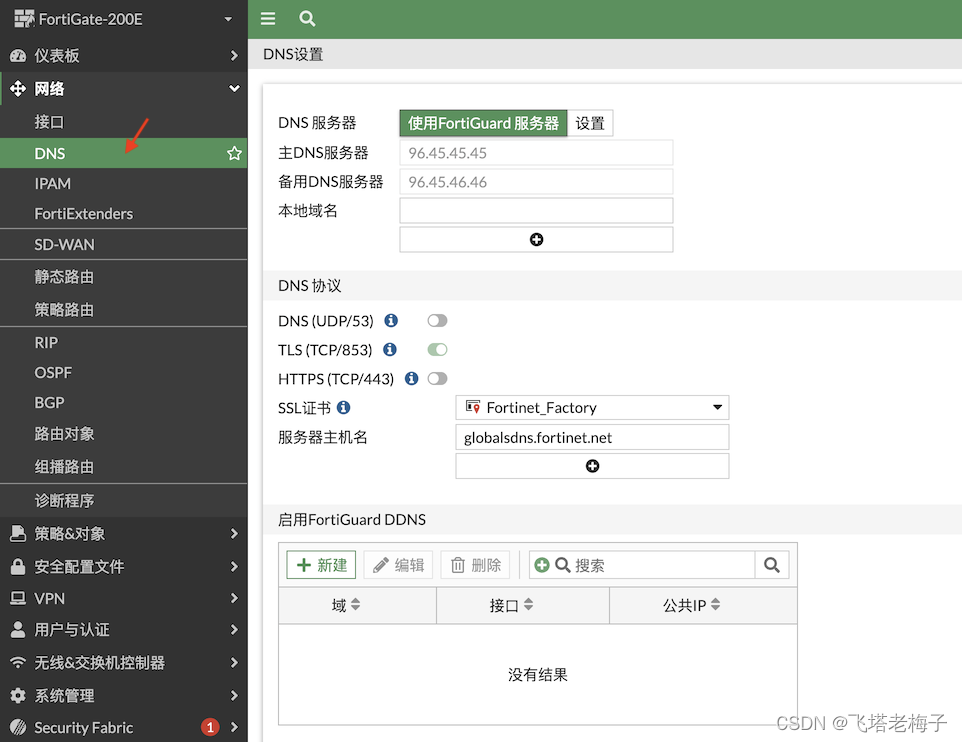
Task: Expand the 无线&交换机控制器 chevron
Action: tap(234, 662)
